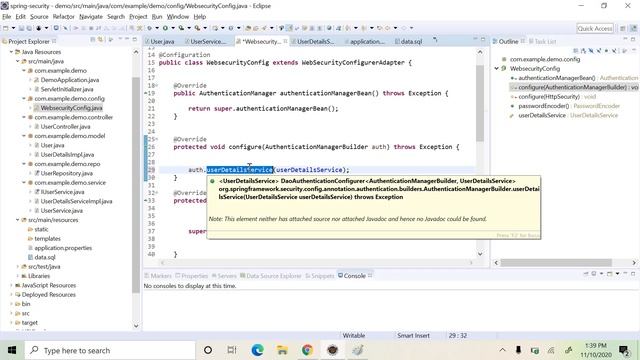Switch to the application... editor tab

click(364, 41)
